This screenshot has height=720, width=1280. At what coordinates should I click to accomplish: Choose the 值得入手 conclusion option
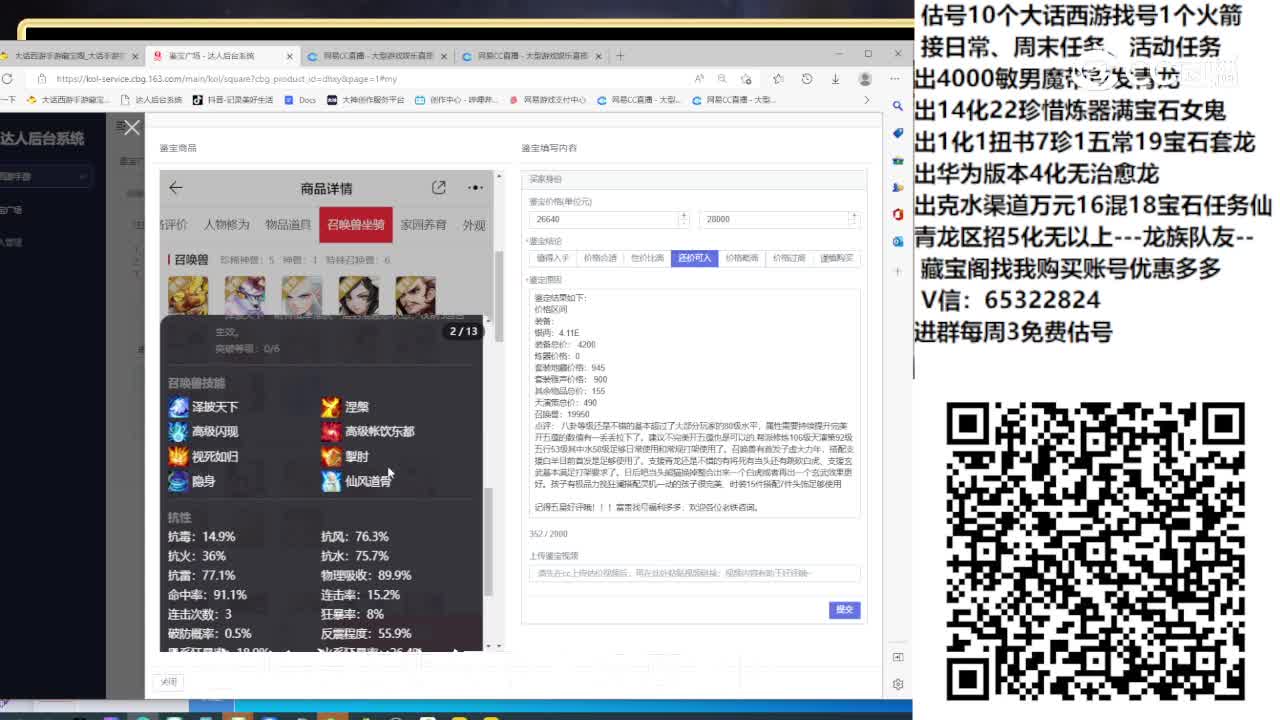click(553, 258)
